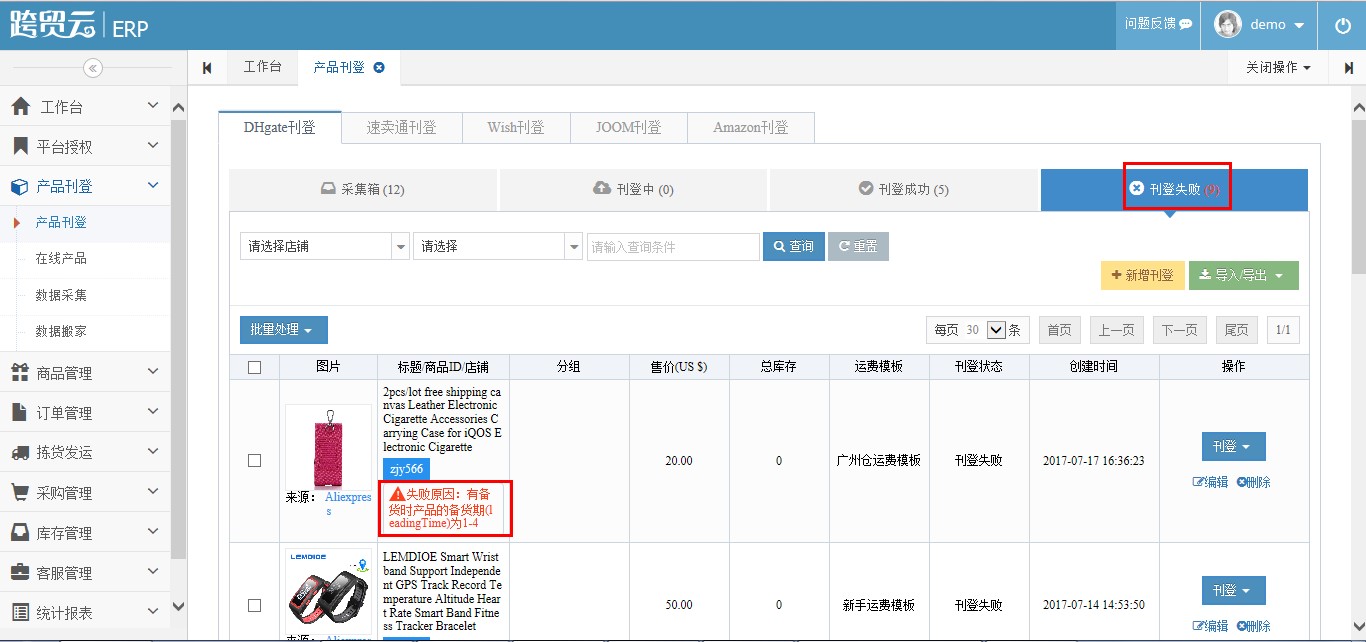Viewport: 1366px width, 642px height.
Task: Open 刊登成功 (5) tab
Action: [x=903, y=189]
